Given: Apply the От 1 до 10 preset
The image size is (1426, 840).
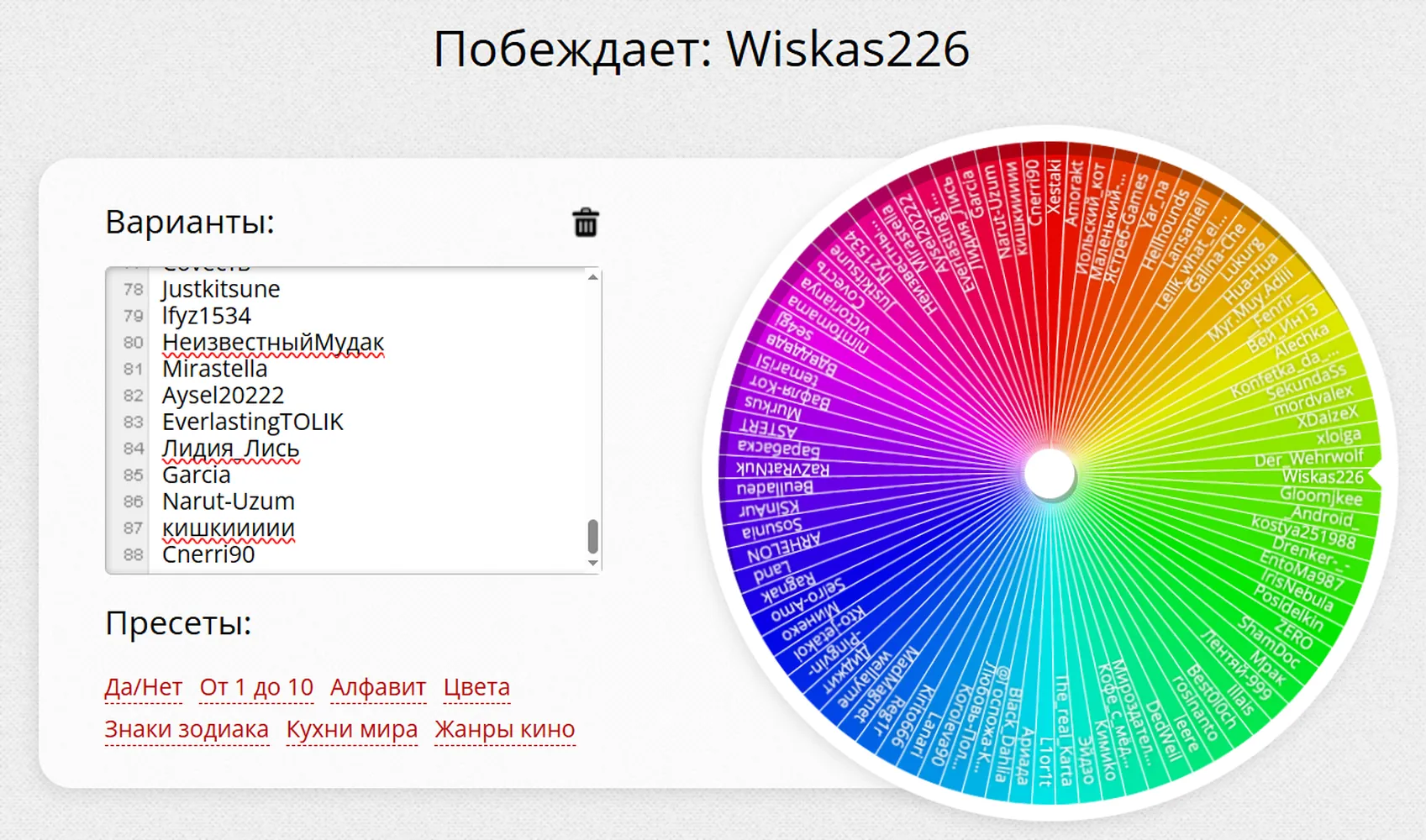Looking at the screenshot, I should (256, 687).
